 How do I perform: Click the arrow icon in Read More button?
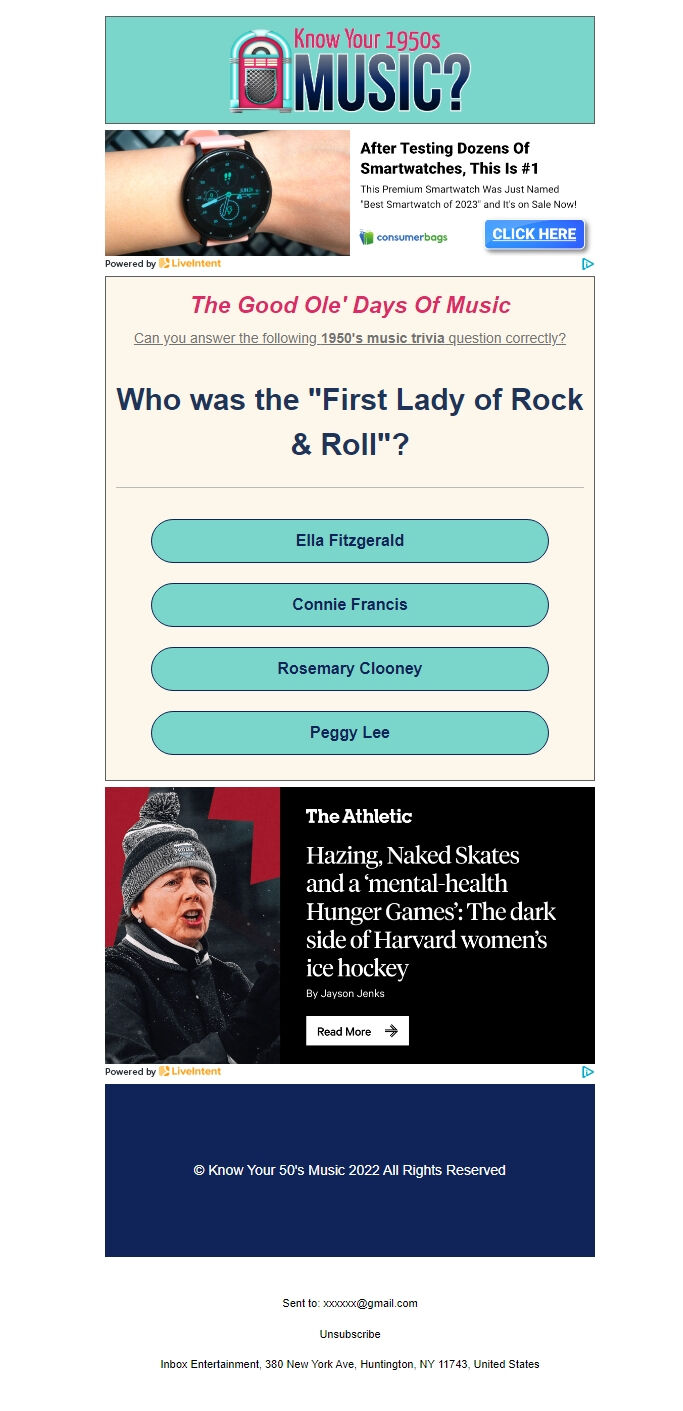click(x=391, y=1031)
